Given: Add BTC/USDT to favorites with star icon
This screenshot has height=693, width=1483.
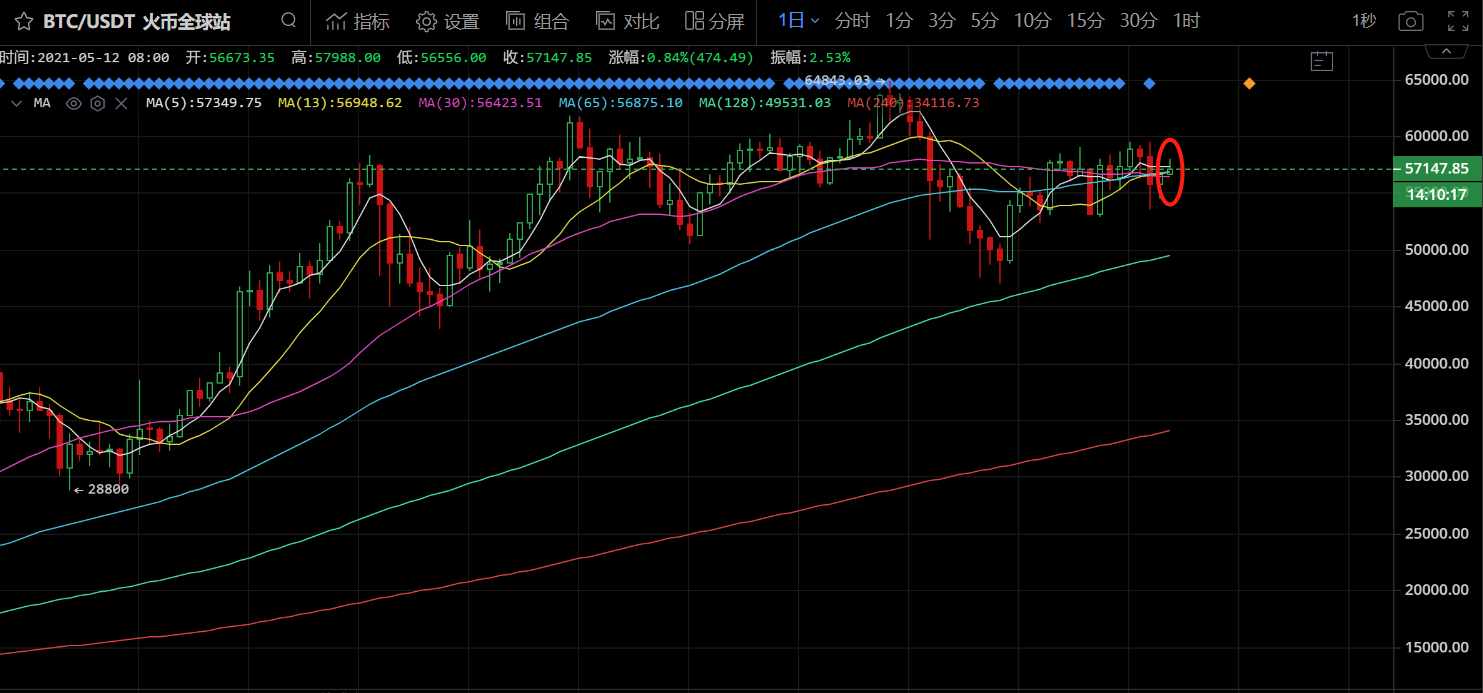Looking at the screenshot, I should [x=24, y=21].
